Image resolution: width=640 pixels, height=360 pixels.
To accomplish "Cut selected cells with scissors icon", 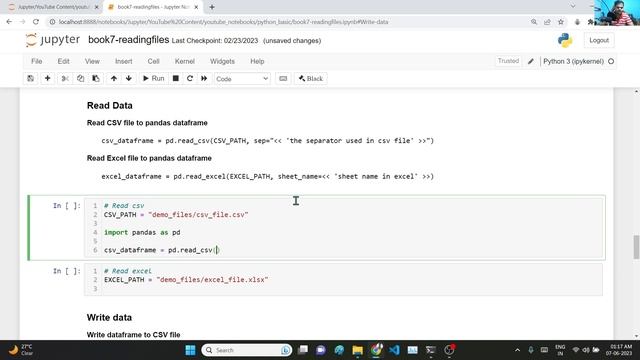I will 65,78.
